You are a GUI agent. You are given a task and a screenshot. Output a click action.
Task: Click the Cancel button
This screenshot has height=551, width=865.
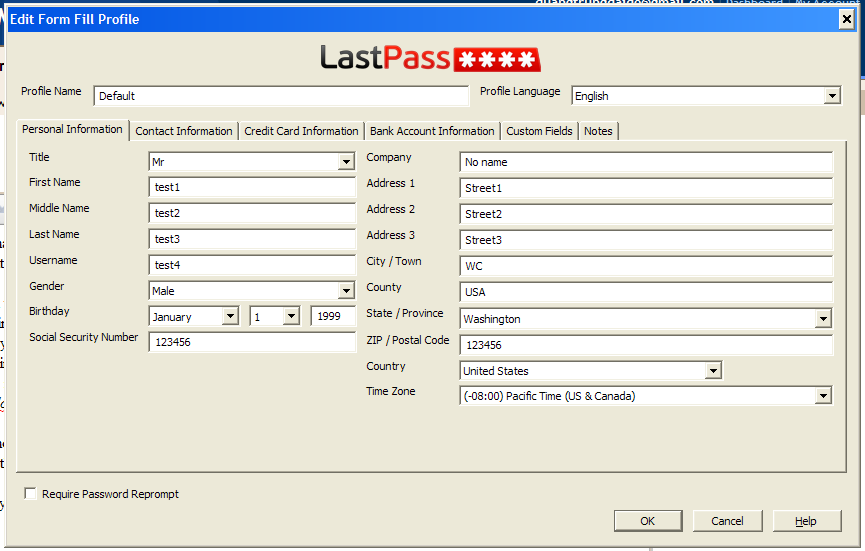point(727,521)
